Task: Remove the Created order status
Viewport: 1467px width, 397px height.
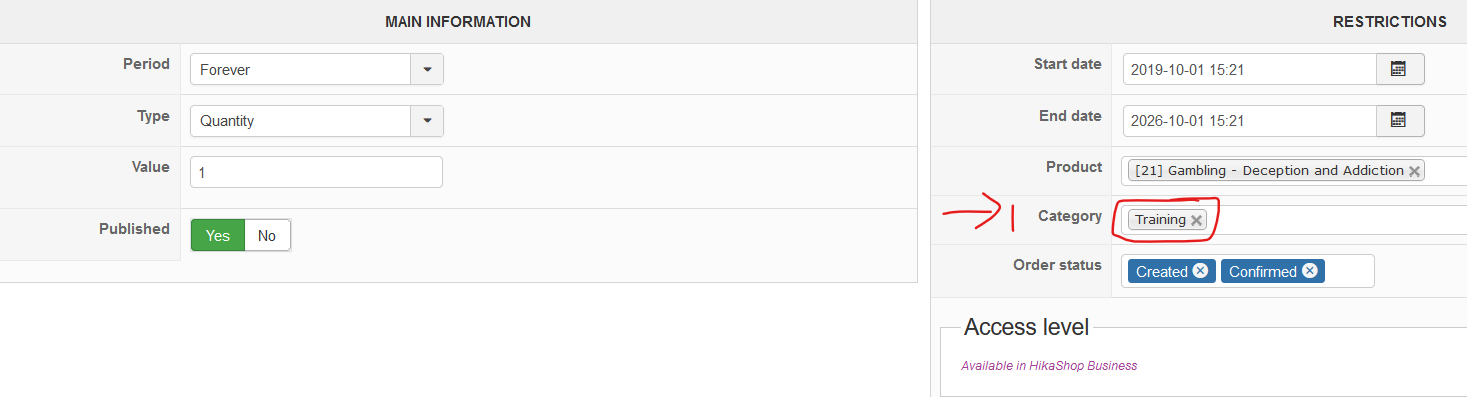Action: (1200, 271)
